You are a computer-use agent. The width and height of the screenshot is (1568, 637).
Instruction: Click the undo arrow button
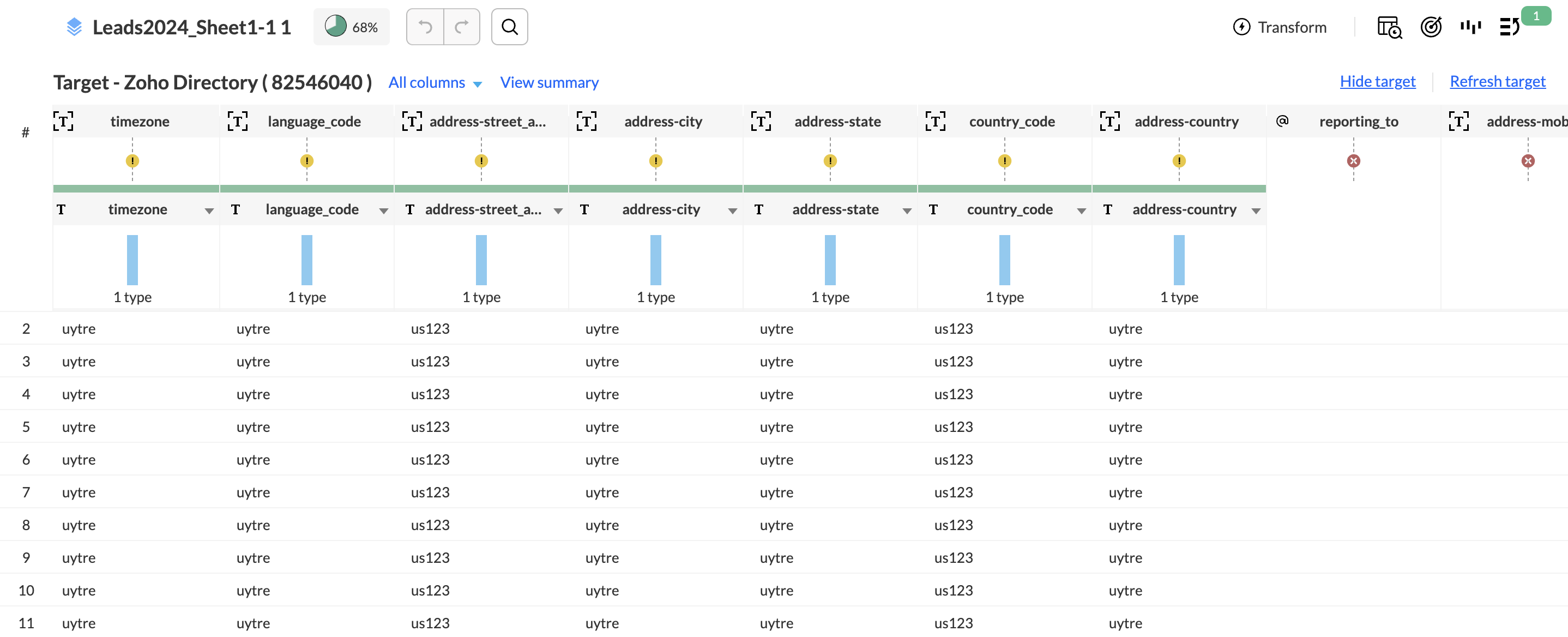[425, 27]
